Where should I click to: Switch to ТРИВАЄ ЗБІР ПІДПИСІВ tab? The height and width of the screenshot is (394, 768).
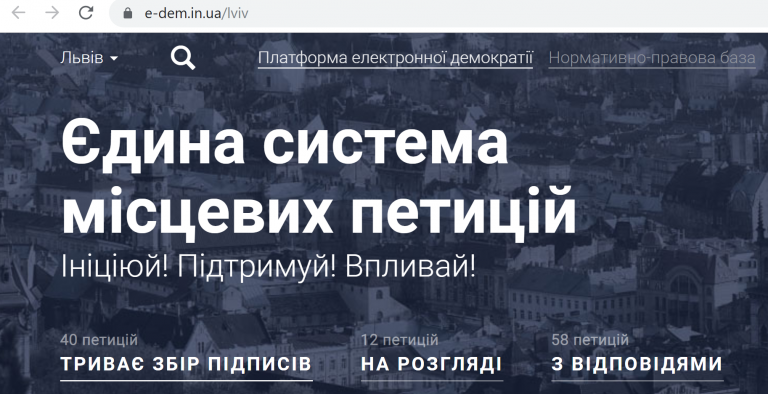pyautogui.click(x=186, y=364)
